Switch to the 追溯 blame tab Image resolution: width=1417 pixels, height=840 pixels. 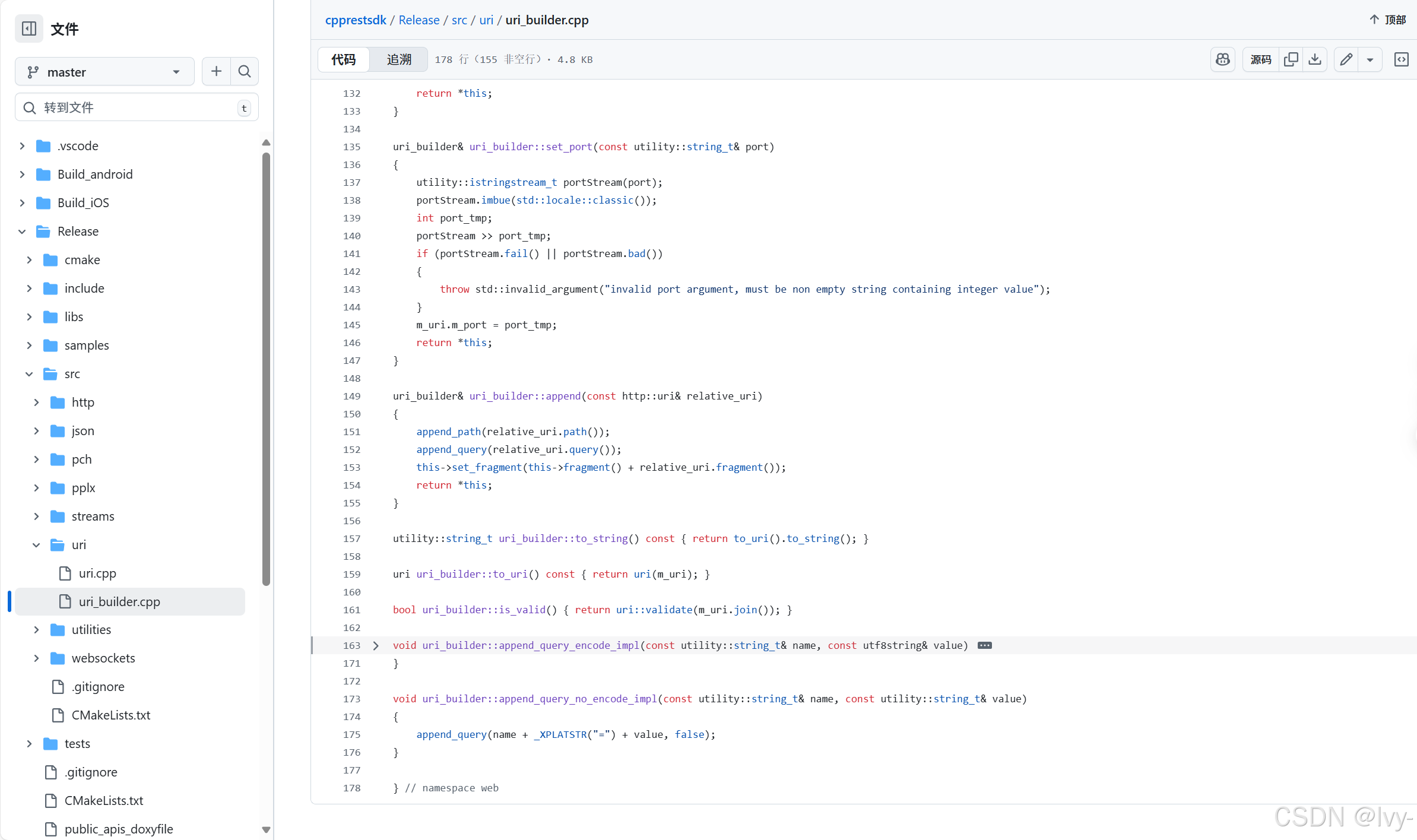398,59
